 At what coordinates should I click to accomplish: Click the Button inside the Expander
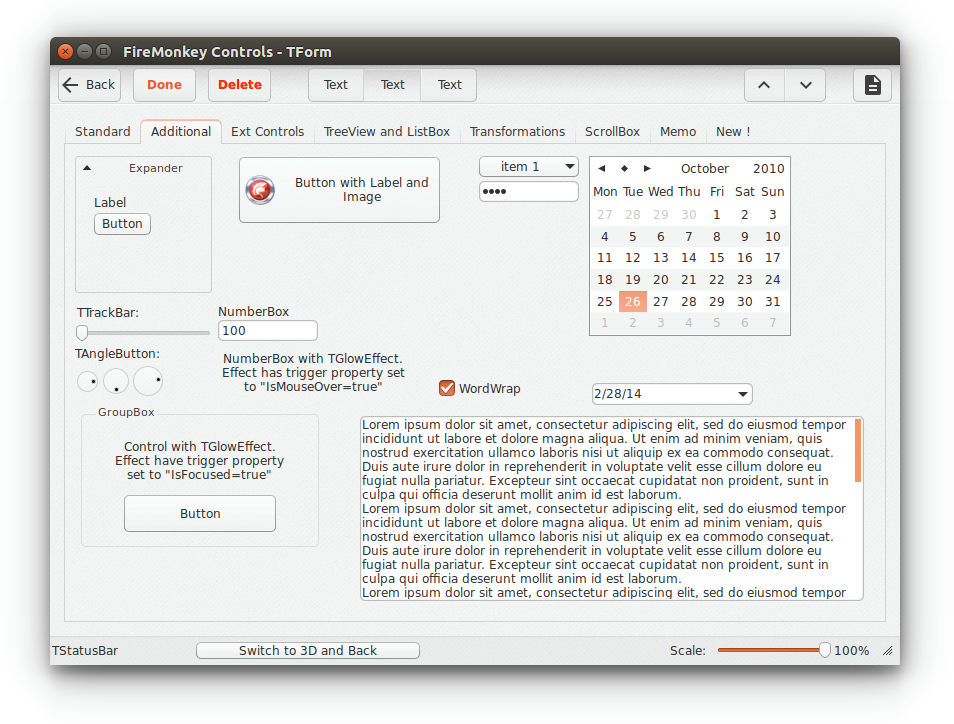(x=122, y=224)
